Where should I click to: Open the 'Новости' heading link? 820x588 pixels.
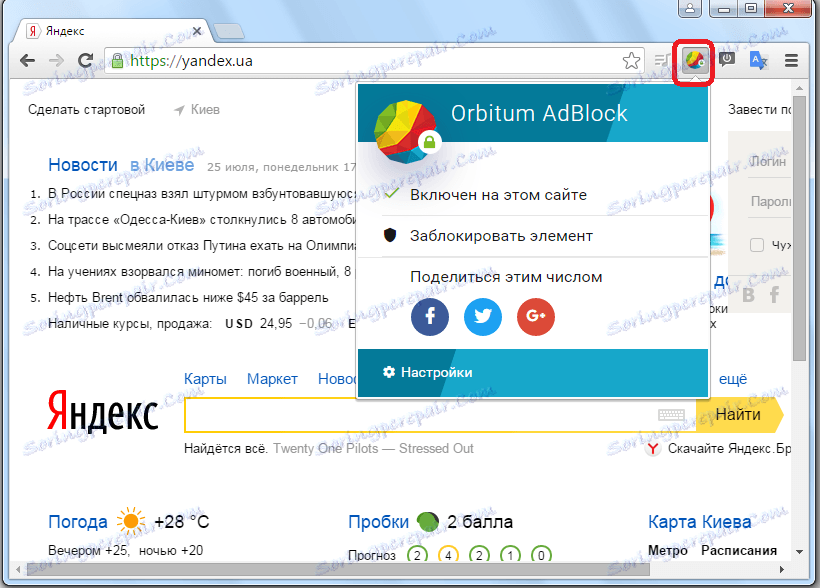pyautogui.click(x=83, y=165)
